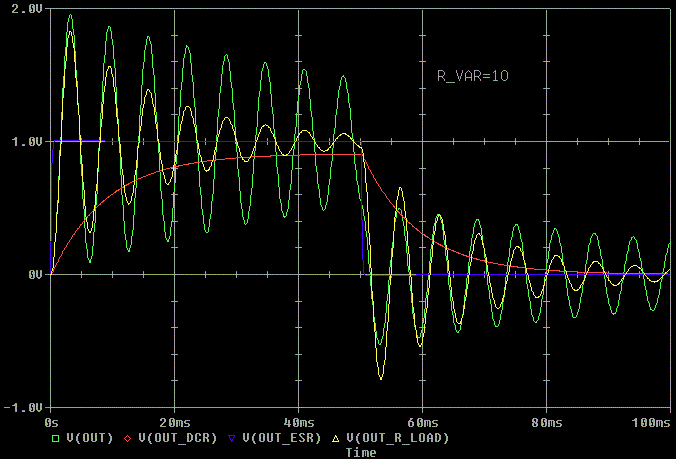Pick the 60ms time axis label
The image size is (676, 459).
click(x=422, y=423)
